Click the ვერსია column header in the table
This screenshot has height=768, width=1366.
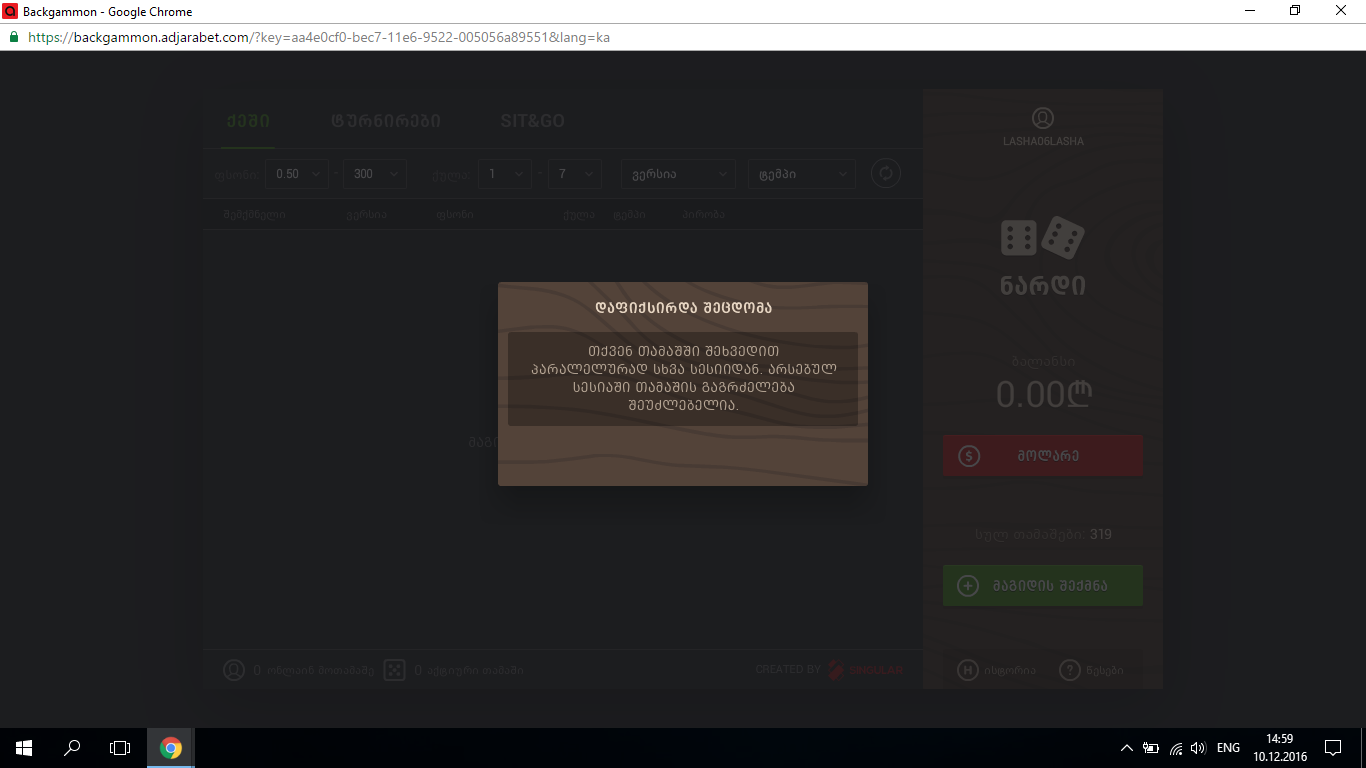tap(366, 215)
